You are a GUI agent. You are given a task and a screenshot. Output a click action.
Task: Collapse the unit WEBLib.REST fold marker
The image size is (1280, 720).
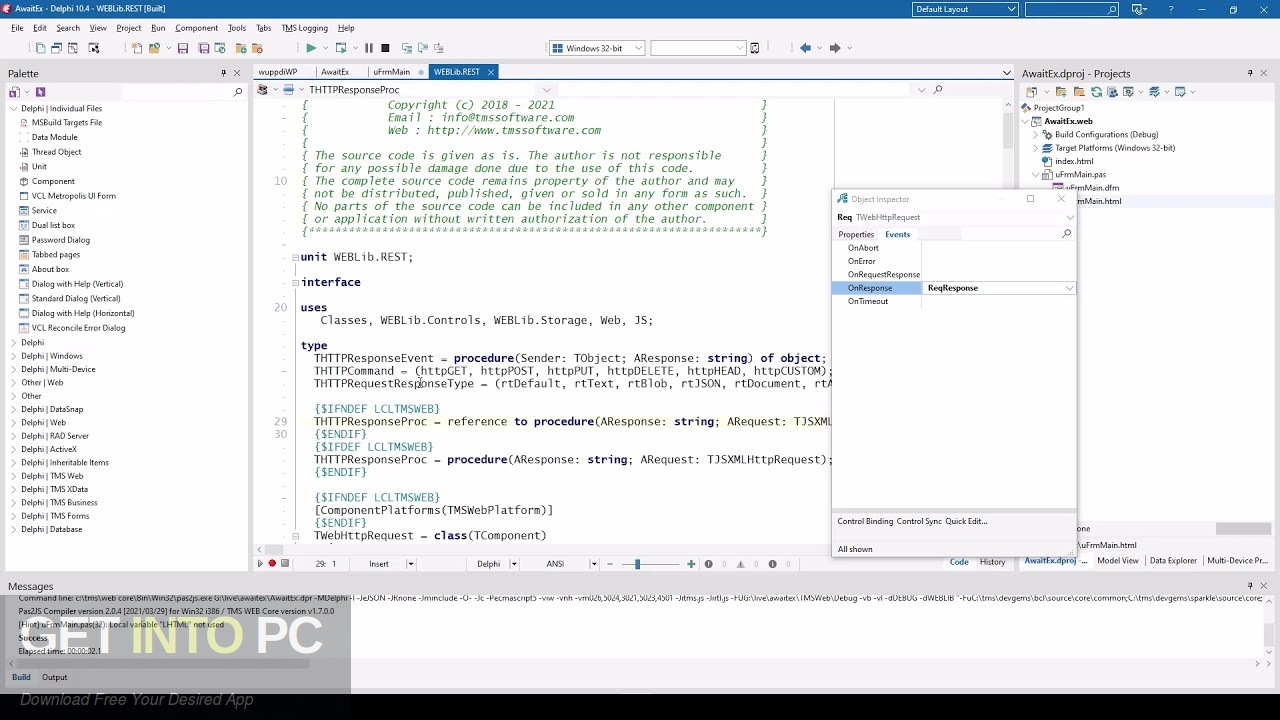295,257
